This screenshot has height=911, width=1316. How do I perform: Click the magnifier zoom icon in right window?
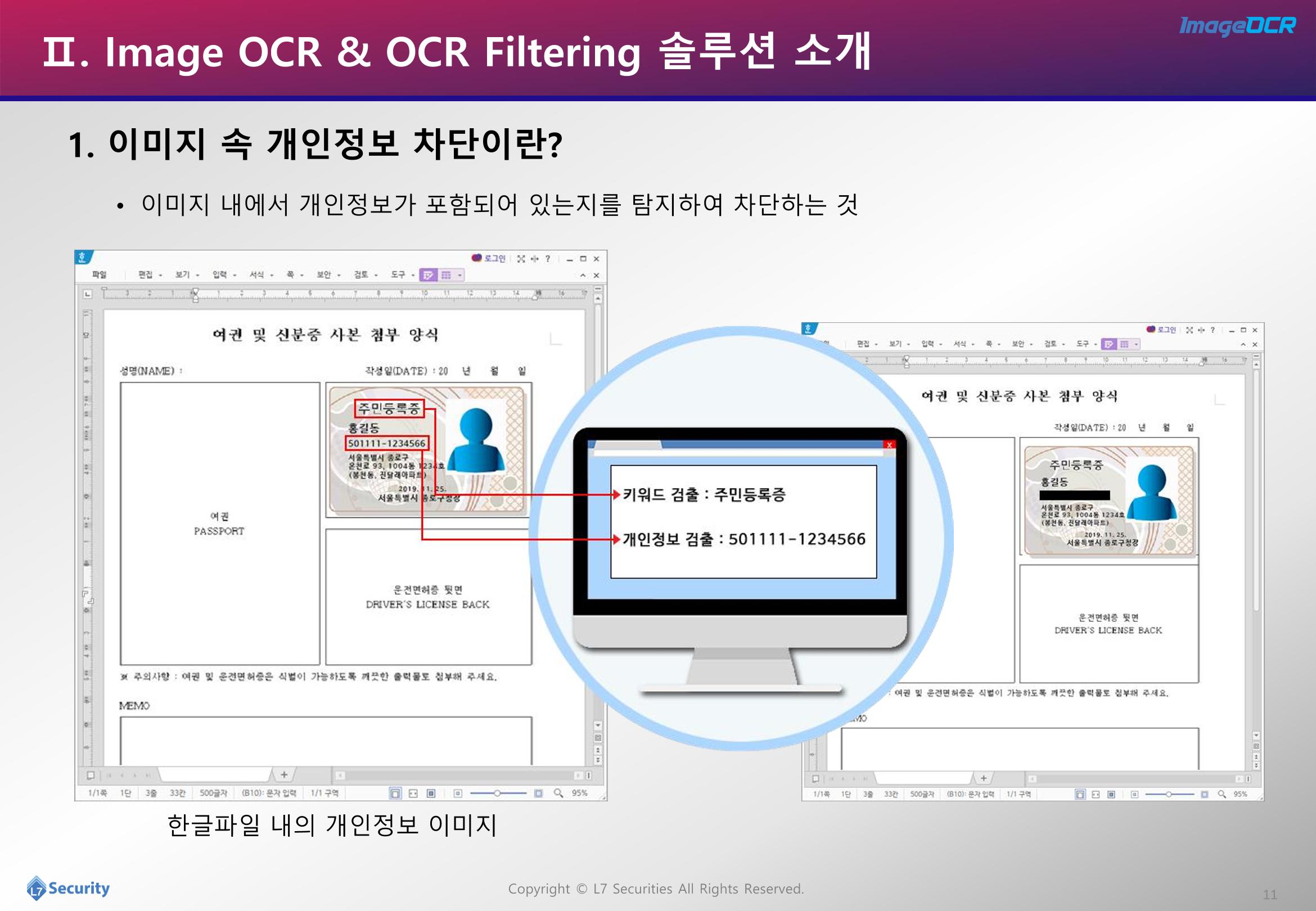[1222, 794]
